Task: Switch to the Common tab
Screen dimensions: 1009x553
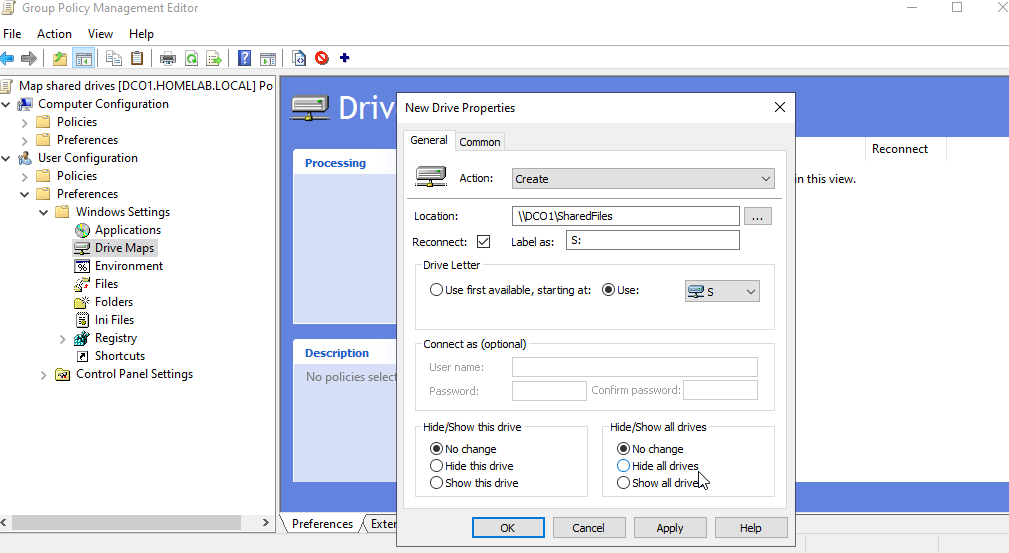Action: point(479,142)
